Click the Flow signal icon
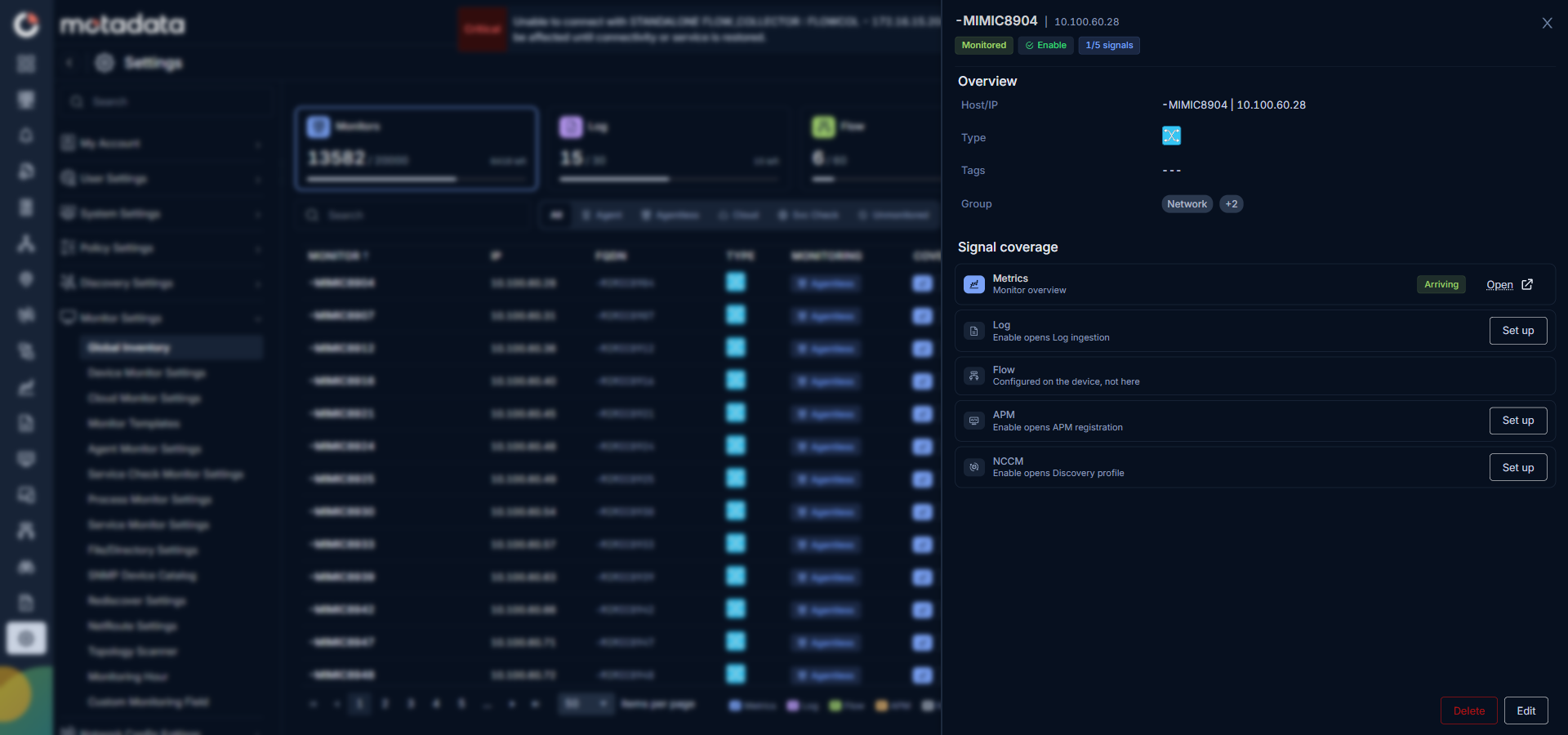The image size is (1568, 735). coord(973,376)
